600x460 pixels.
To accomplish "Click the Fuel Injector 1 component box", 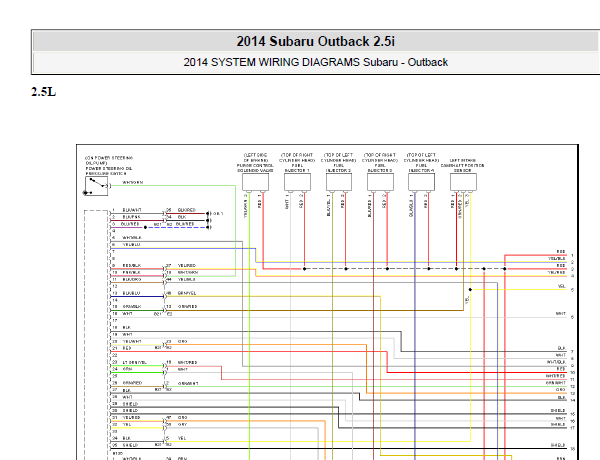I will click(297, 182).
